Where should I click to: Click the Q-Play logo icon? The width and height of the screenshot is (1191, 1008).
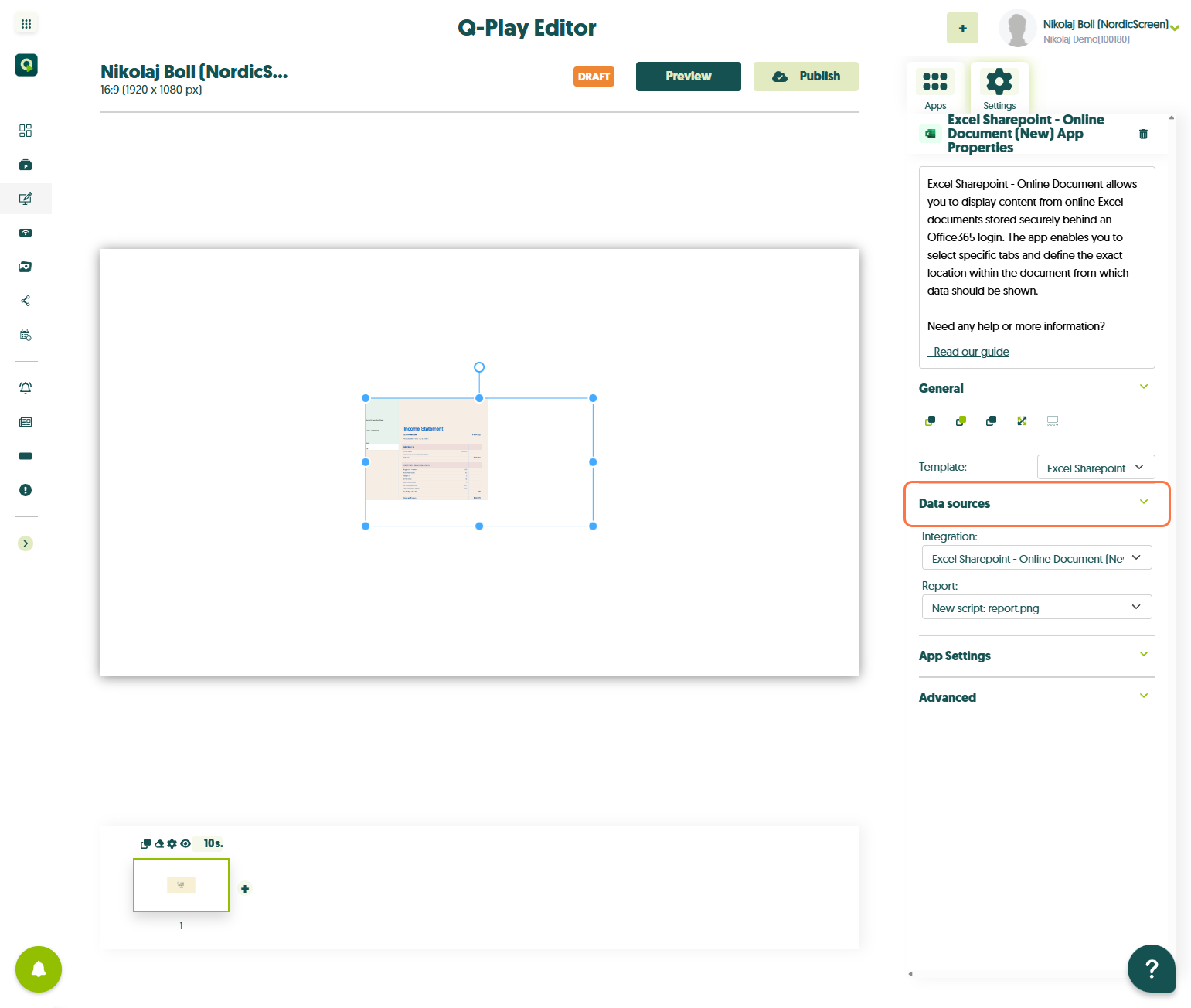[x=26, y=65]
